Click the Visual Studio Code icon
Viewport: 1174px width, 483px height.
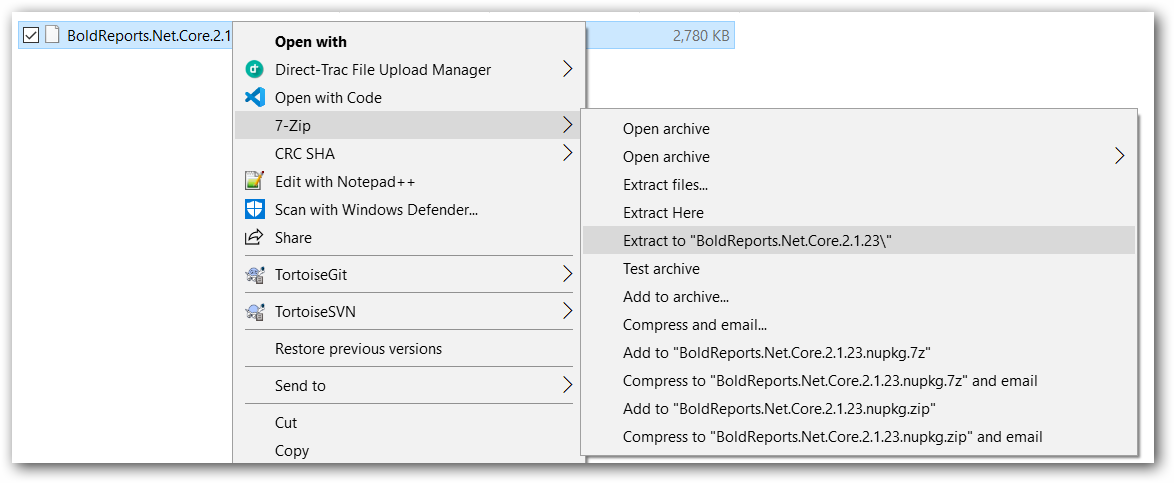click(x=255, y=97)
